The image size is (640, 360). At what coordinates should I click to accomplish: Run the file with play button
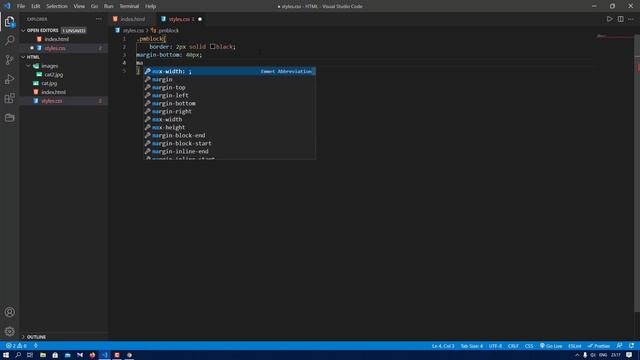click(x=609, y=19)
